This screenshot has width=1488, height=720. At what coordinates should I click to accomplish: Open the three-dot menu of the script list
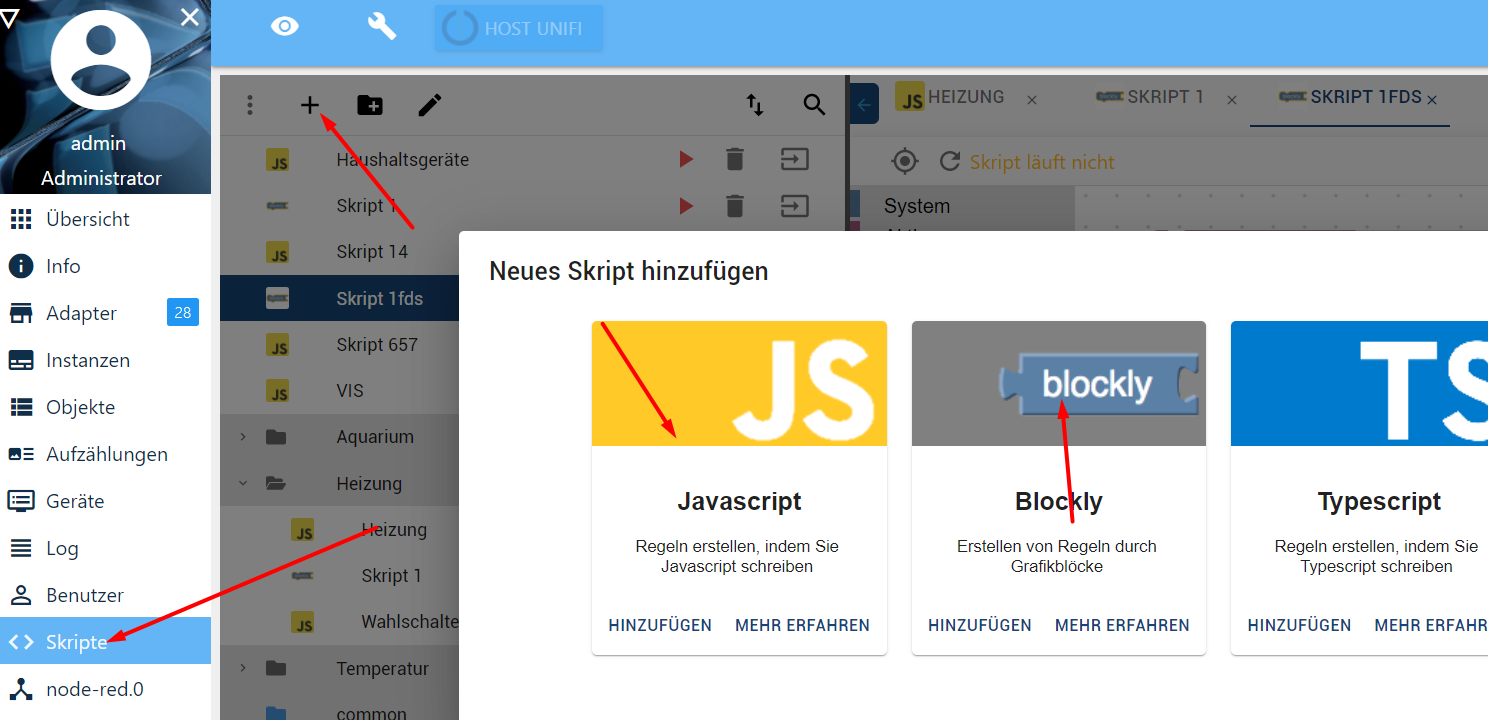click(250, 105)
